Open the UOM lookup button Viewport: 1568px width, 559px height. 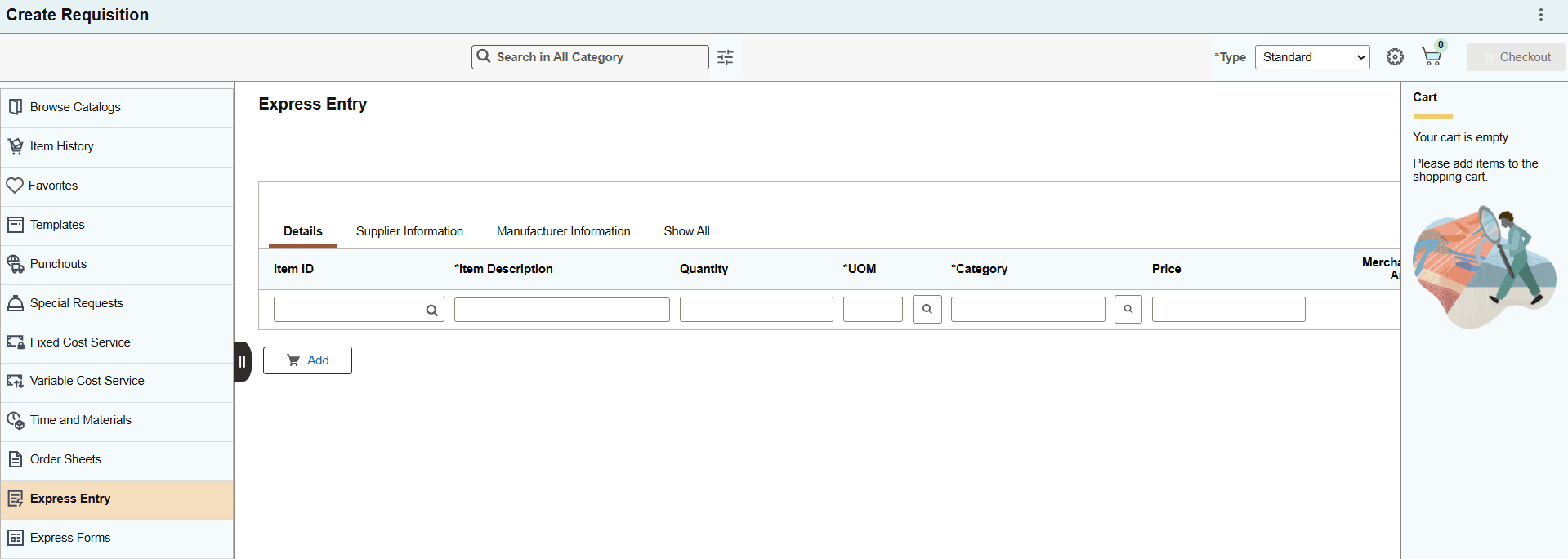927,310
